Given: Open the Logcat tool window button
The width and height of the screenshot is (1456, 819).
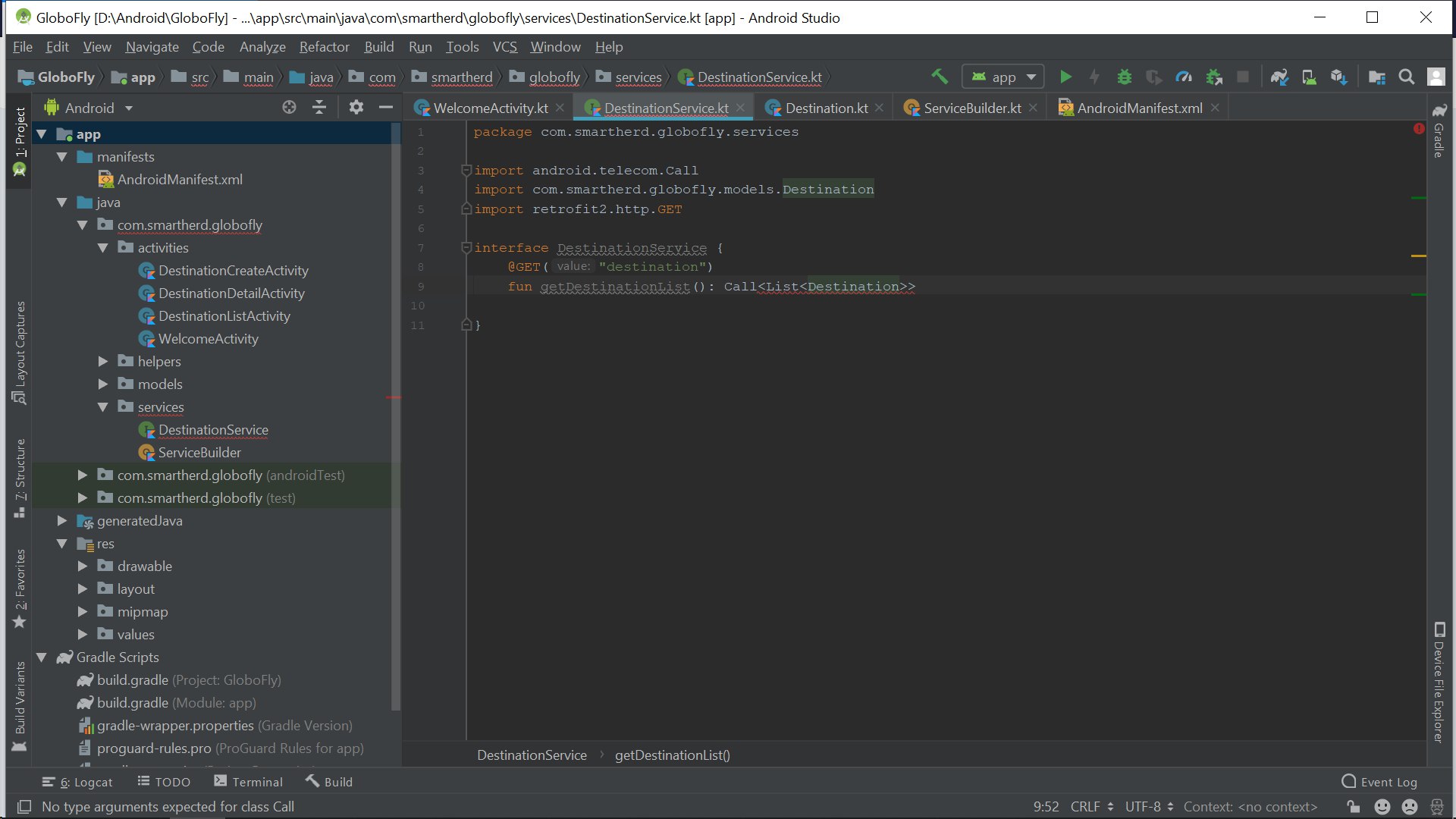Looking at the screenshot, I should [77, 782].
